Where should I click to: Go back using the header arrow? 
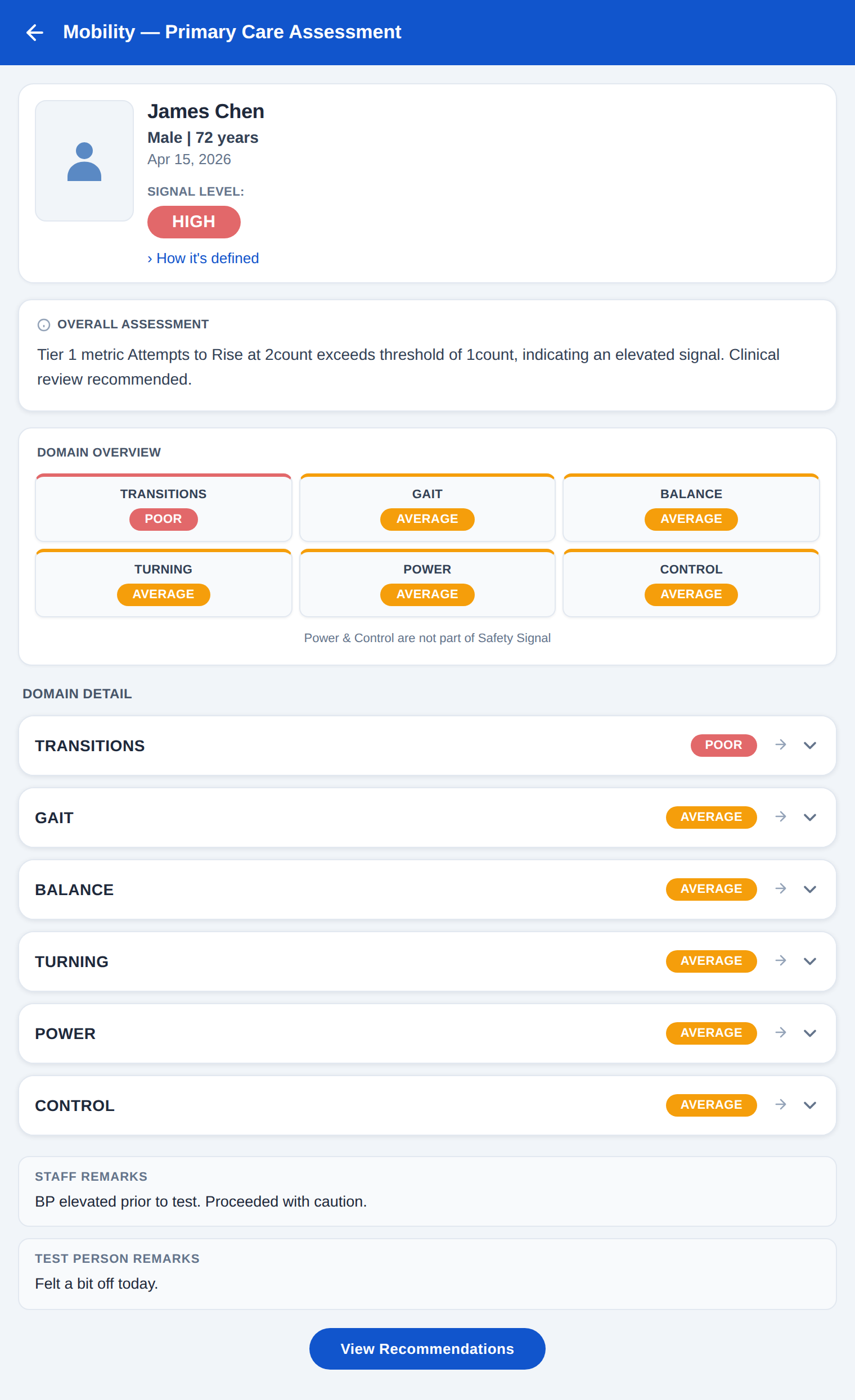pos(35,33)
